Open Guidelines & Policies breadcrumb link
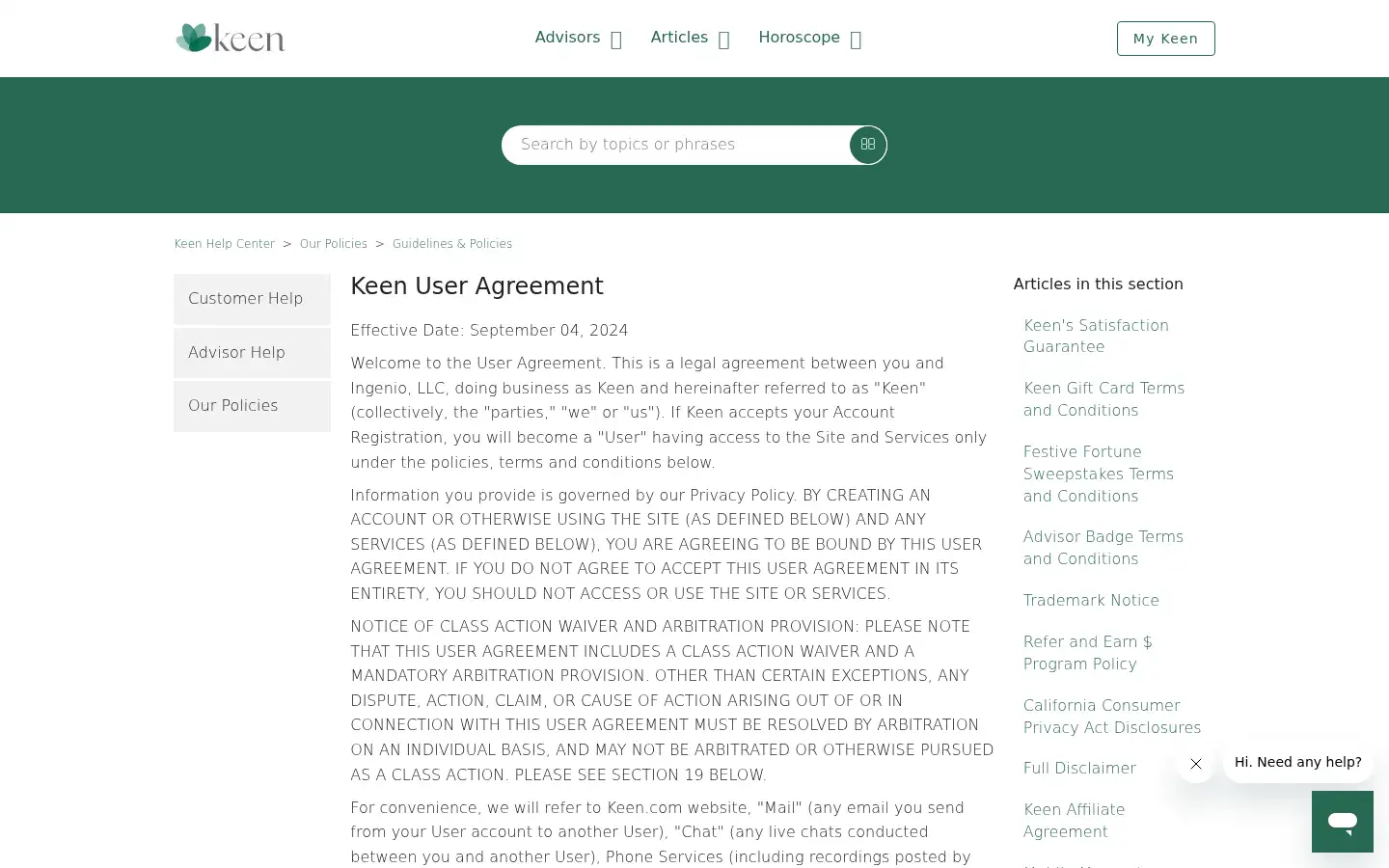Screen dimensions: 1389x868 [x=452, y=244]
